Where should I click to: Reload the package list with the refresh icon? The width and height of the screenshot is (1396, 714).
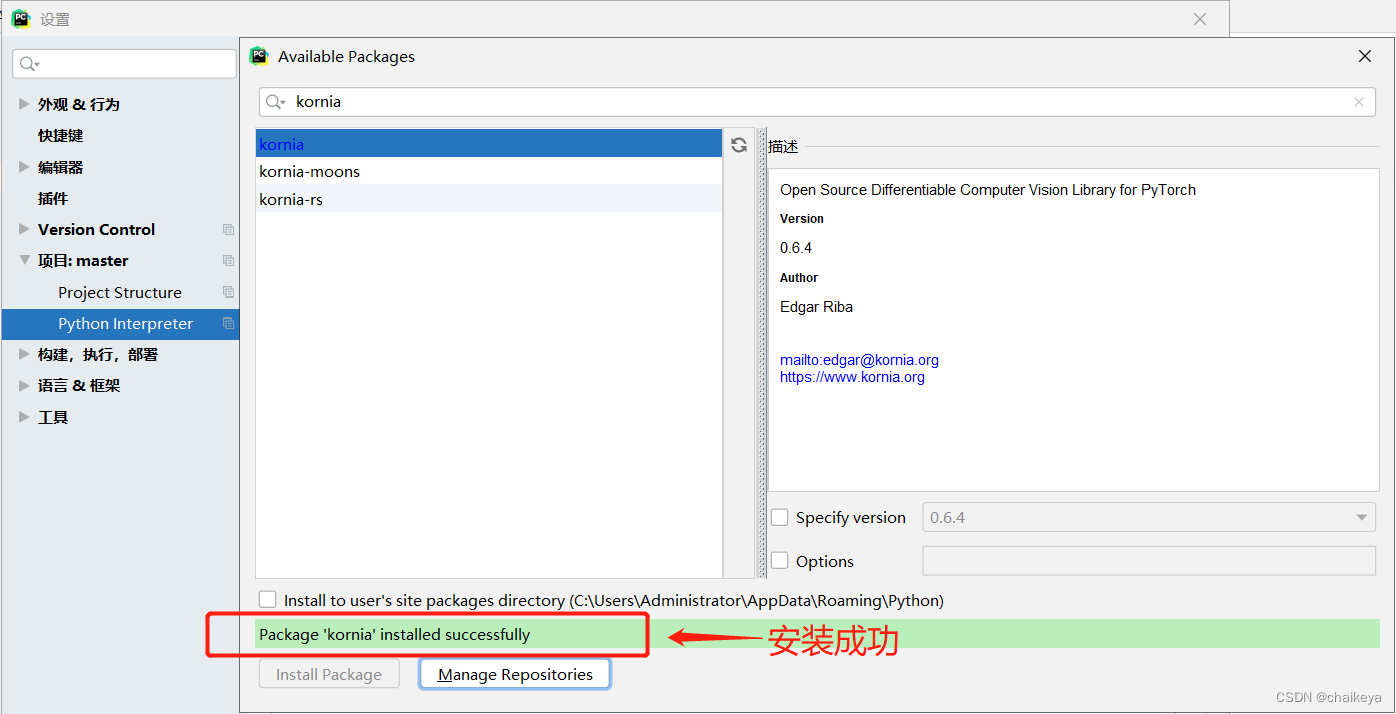739,145
